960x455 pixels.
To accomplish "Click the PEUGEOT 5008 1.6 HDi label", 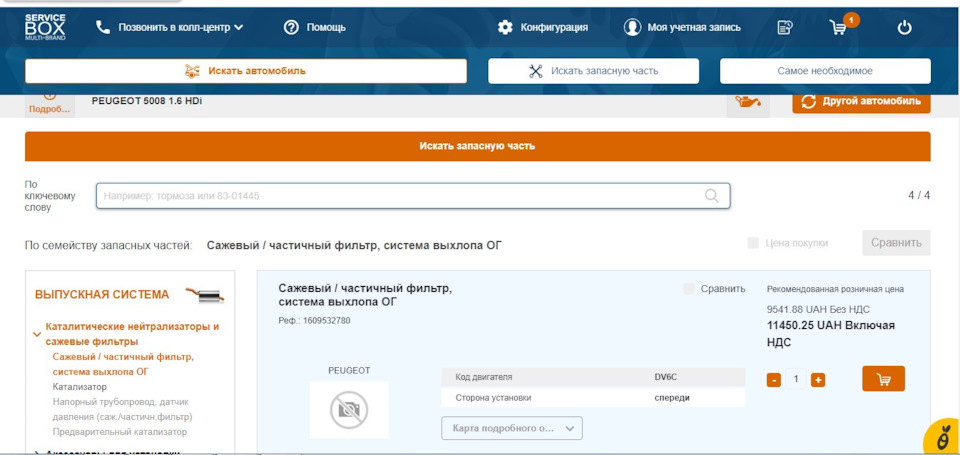I will pos(147,101).
